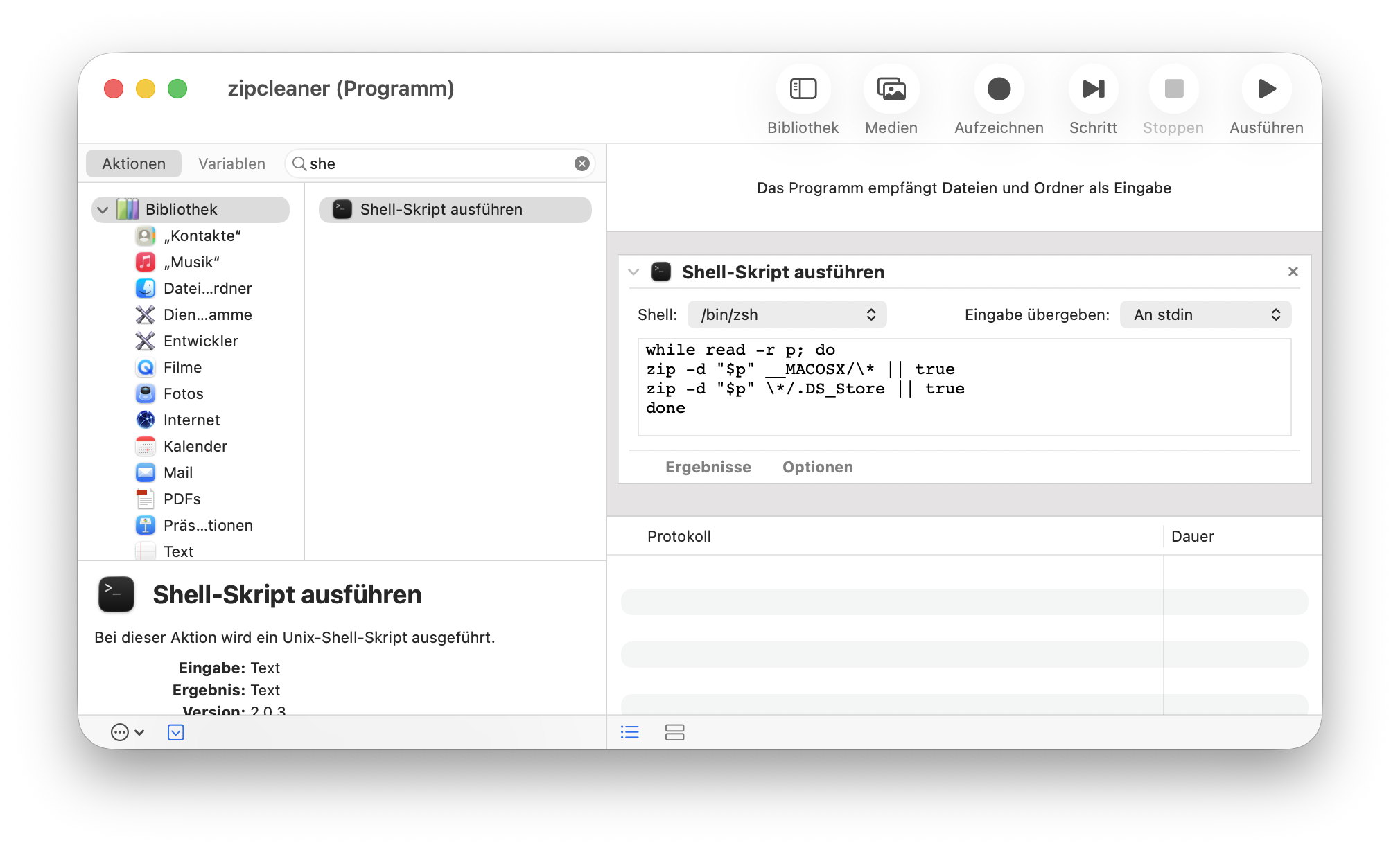Open action Optionen
This screenshot has width=1400, height=852.
tap(817, 467)
